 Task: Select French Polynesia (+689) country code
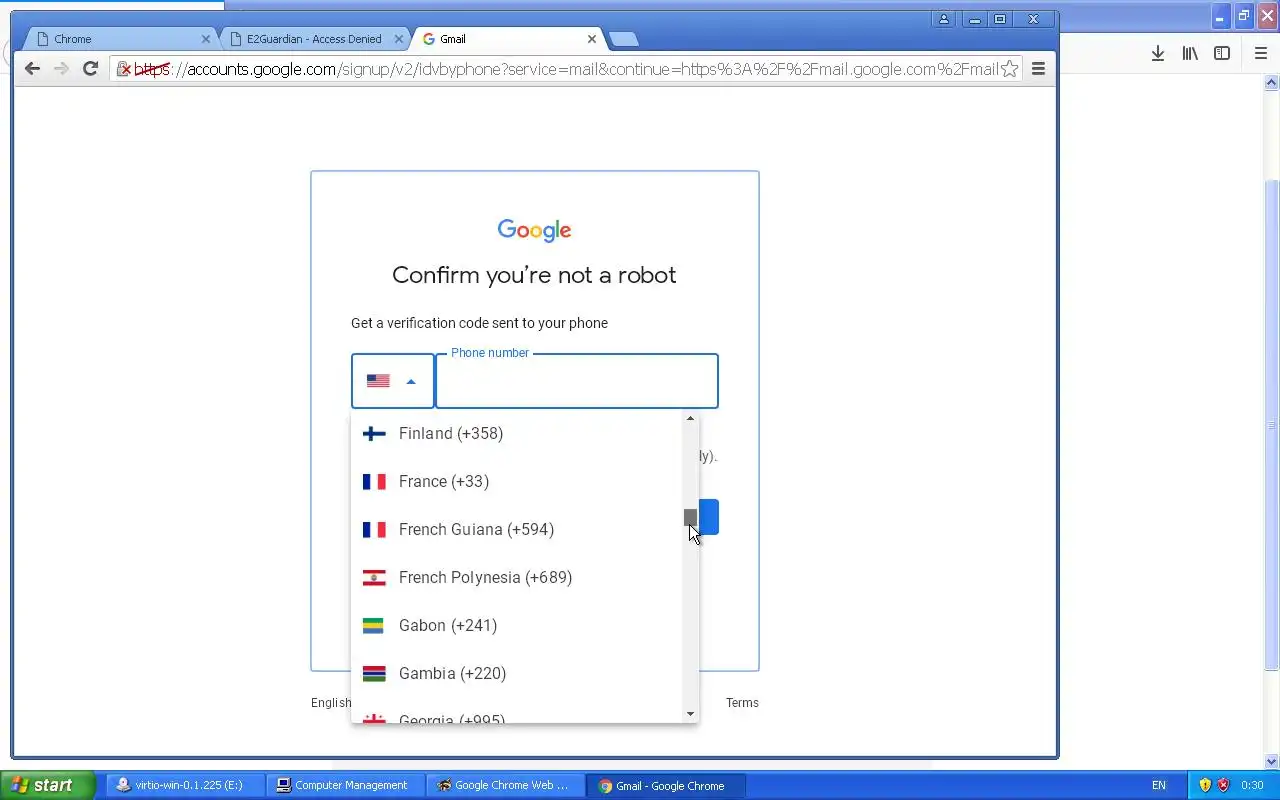[x=517, y=577]
